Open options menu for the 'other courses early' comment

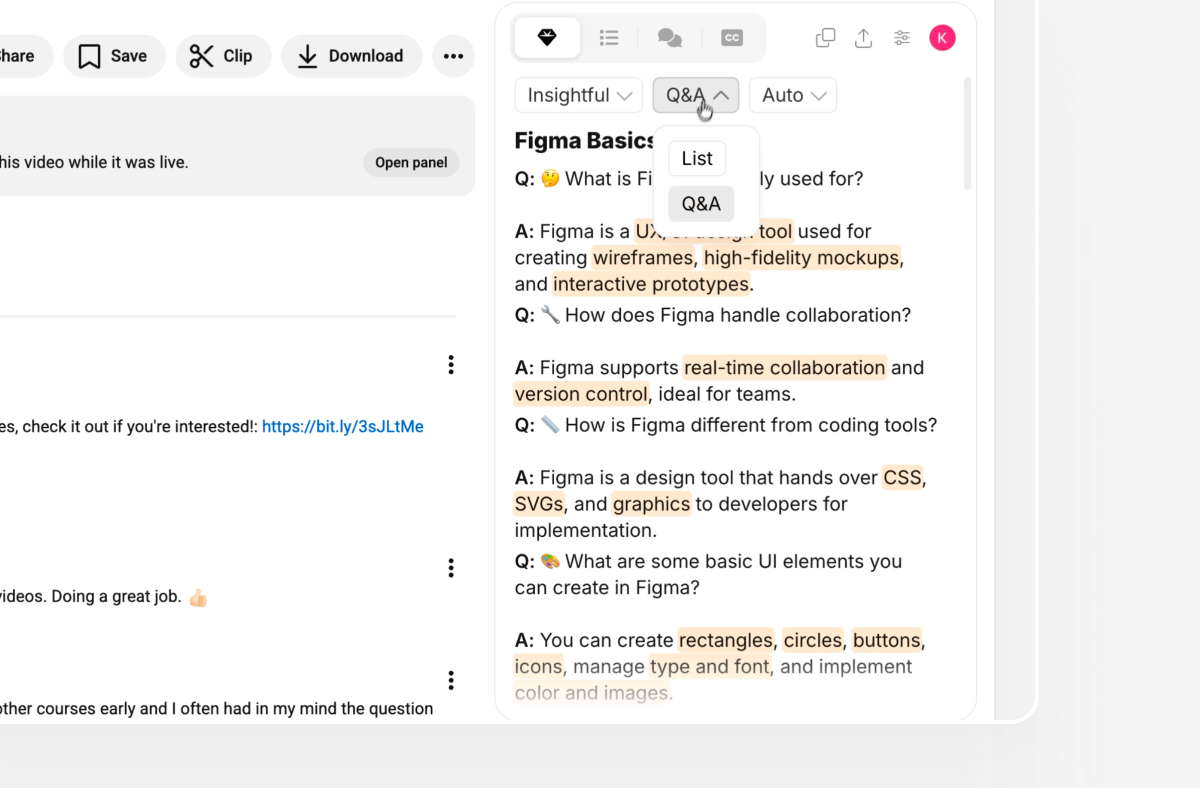pyautogui.click(x=451, y=680)
